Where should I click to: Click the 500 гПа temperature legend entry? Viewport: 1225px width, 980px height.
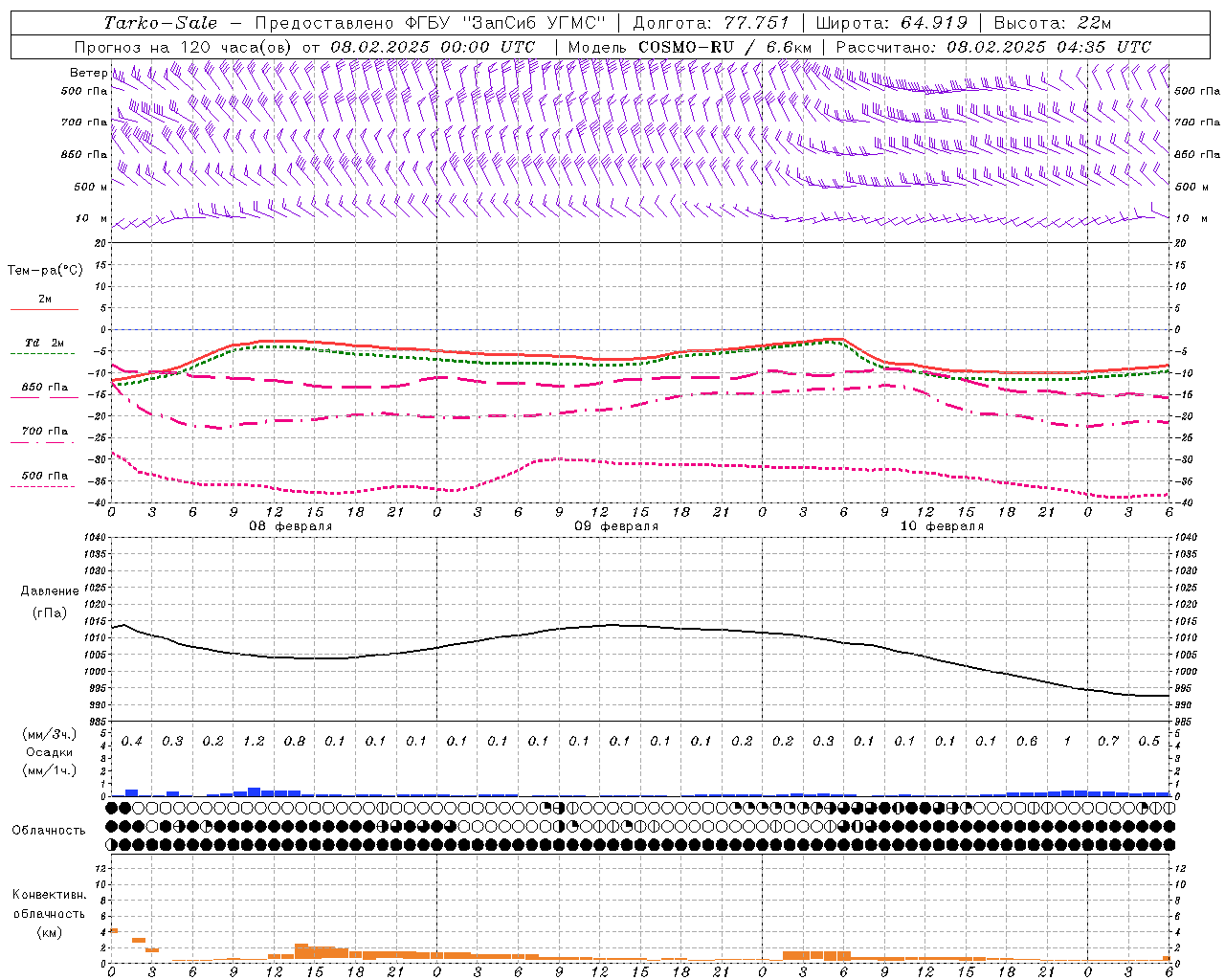click(45, 475)
